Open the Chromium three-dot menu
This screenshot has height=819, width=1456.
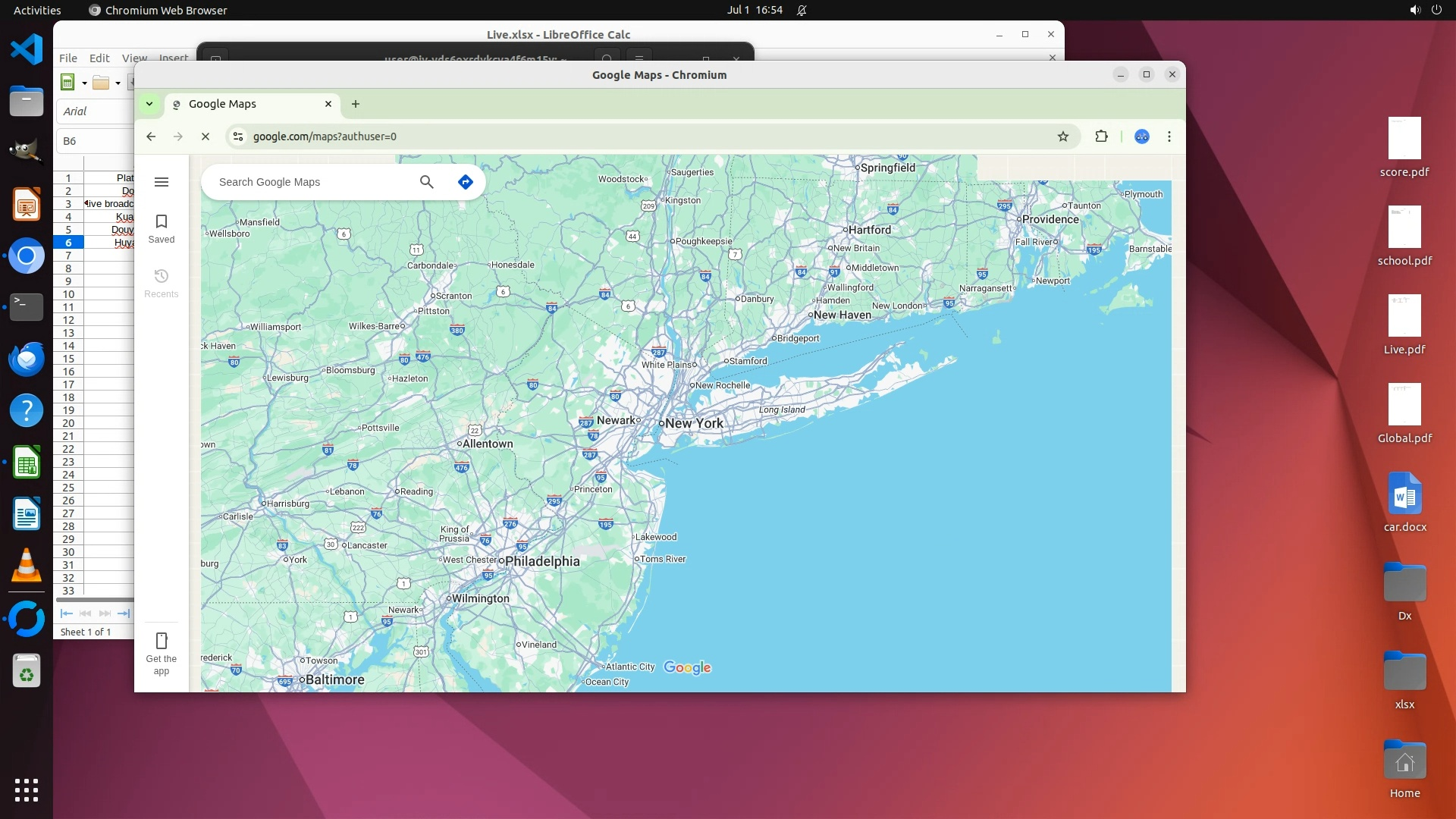tap(1169, 136)
